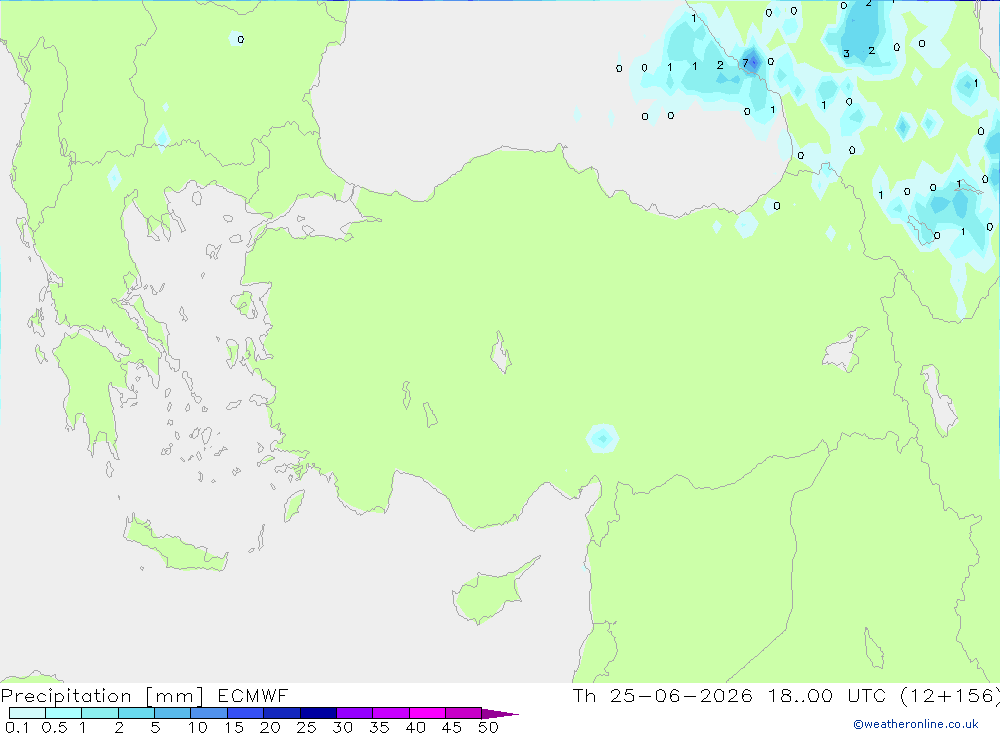Click the '3' precipitation value on the map

pyautogui.click(x=846, y=54)
